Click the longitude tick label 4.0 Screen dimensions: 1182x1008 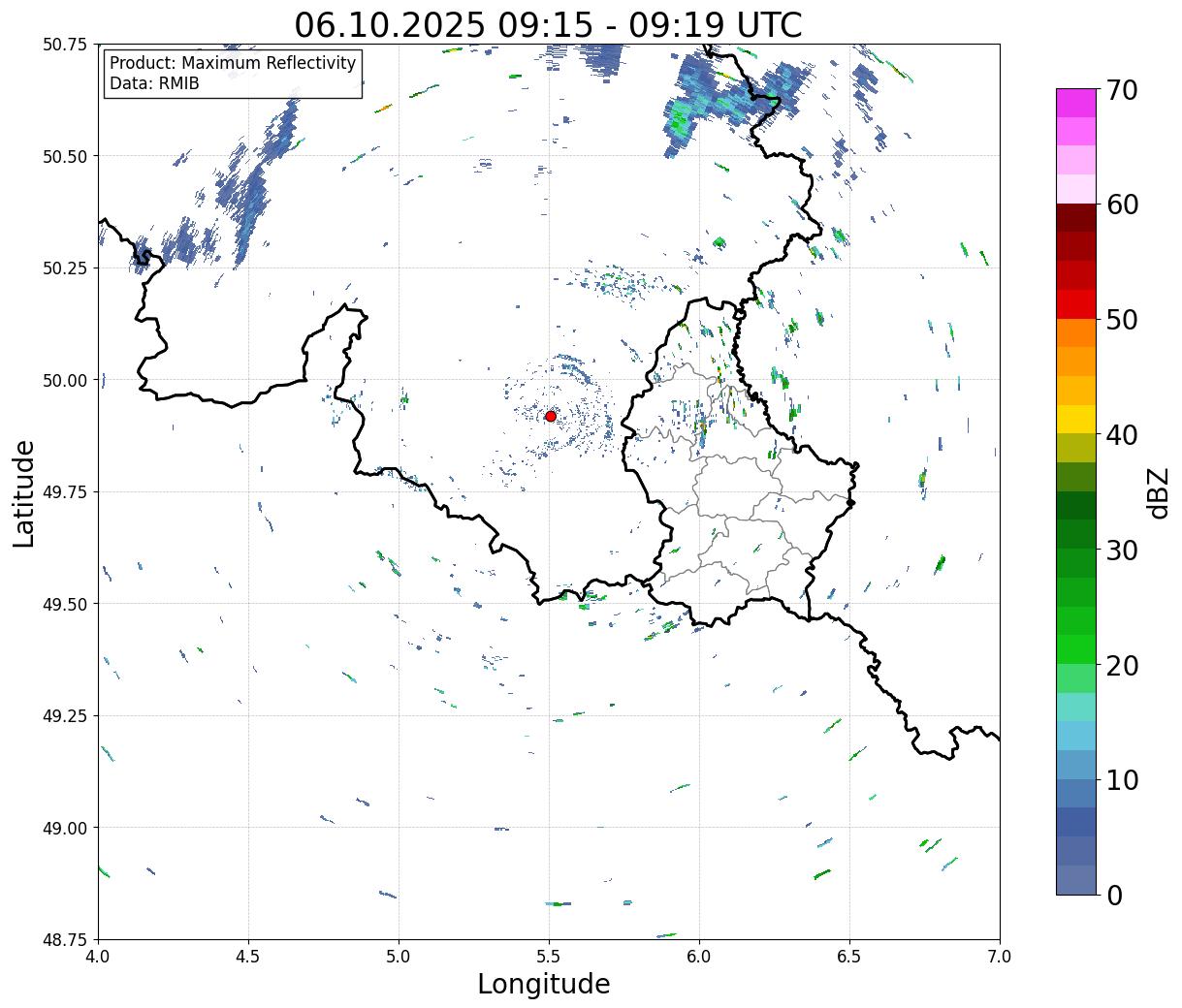pos(98,957)
